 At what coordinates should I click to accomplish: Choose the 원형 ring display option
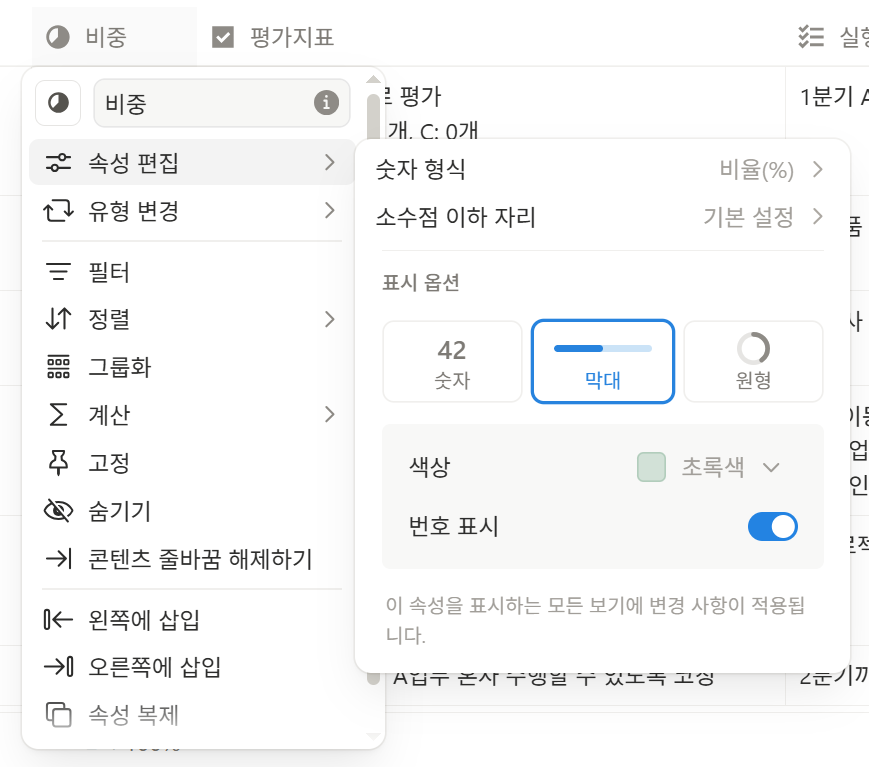[753, 361]
